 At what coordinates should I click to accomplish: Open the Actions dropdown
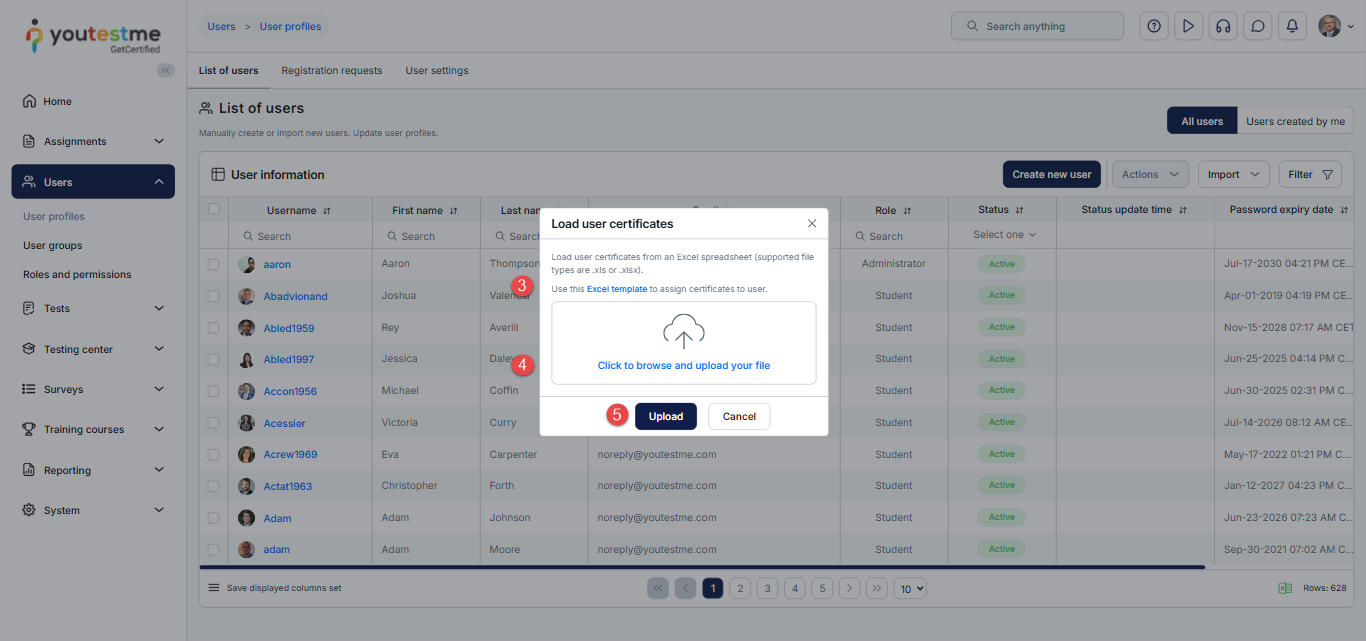click(x=1150, y=174)
